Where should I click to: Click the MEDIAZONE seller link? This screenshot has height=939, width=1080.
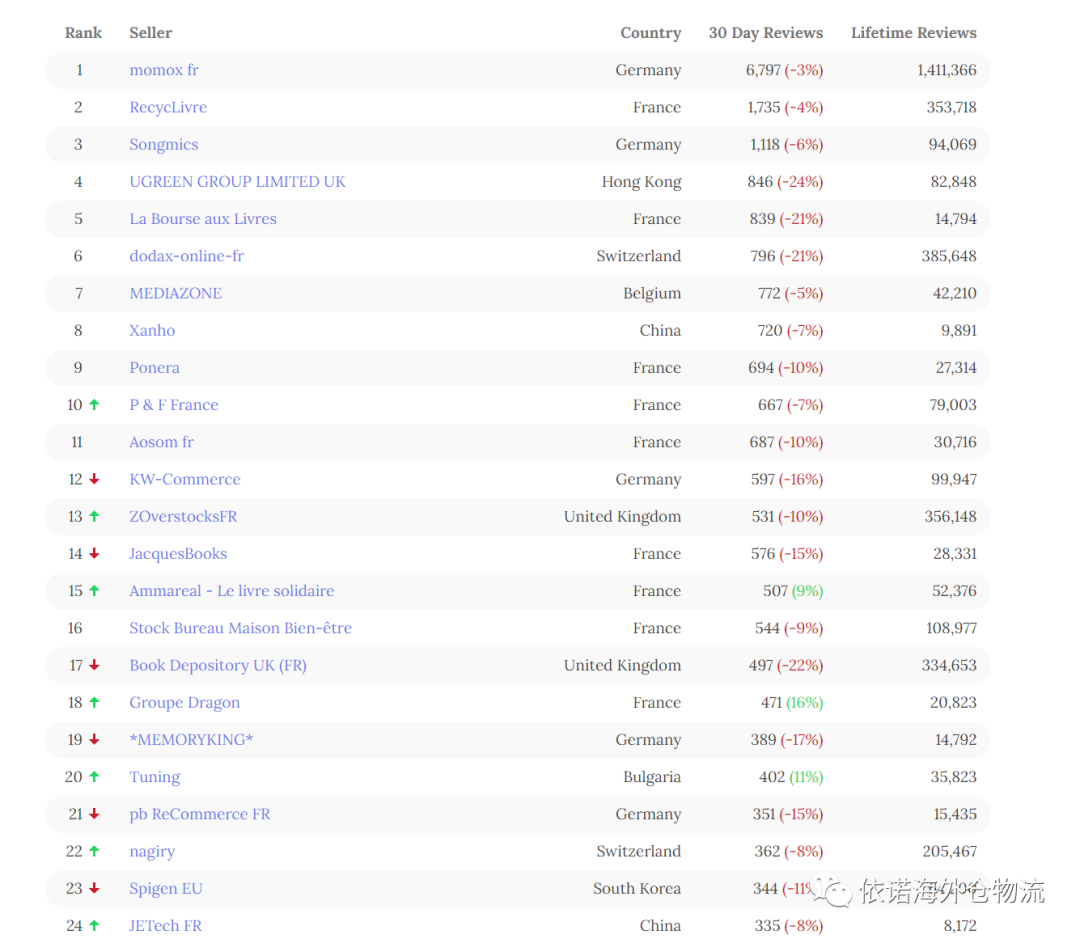click(176, 293)
